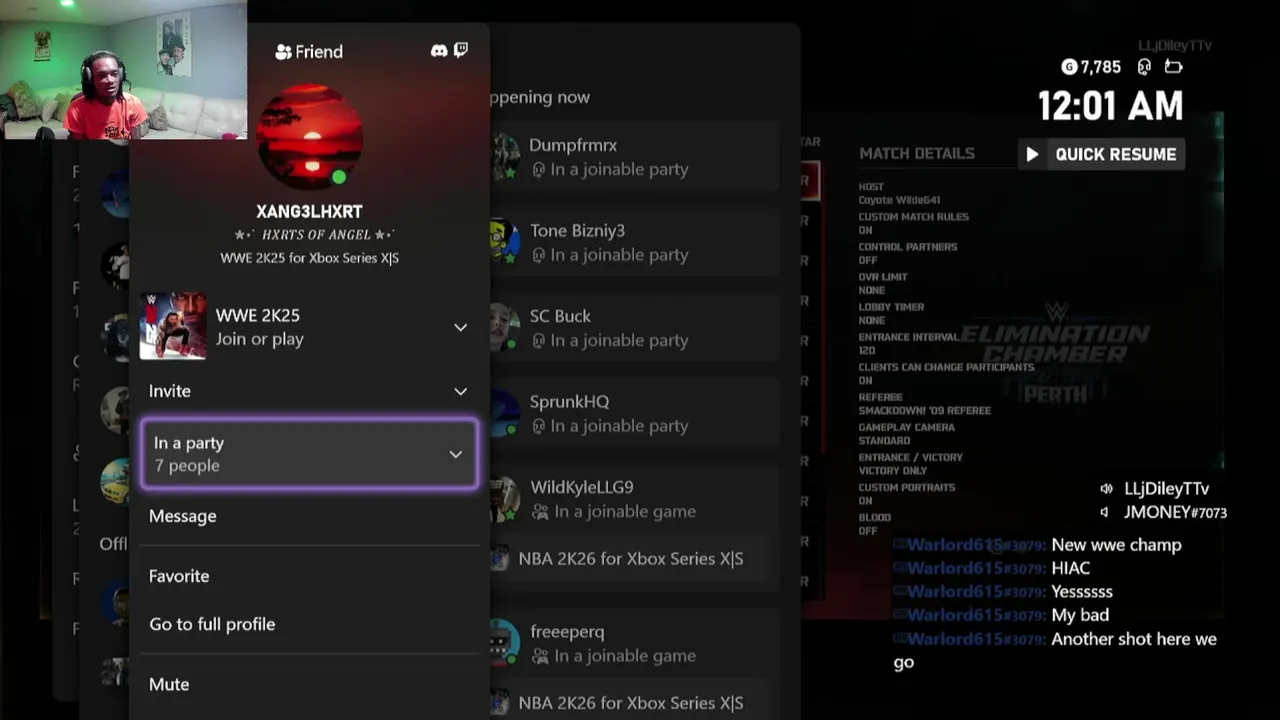Open XANG3LHXRT's sunset gamerpic
This screenshot has width=1280, height=720.
[310, 137]
